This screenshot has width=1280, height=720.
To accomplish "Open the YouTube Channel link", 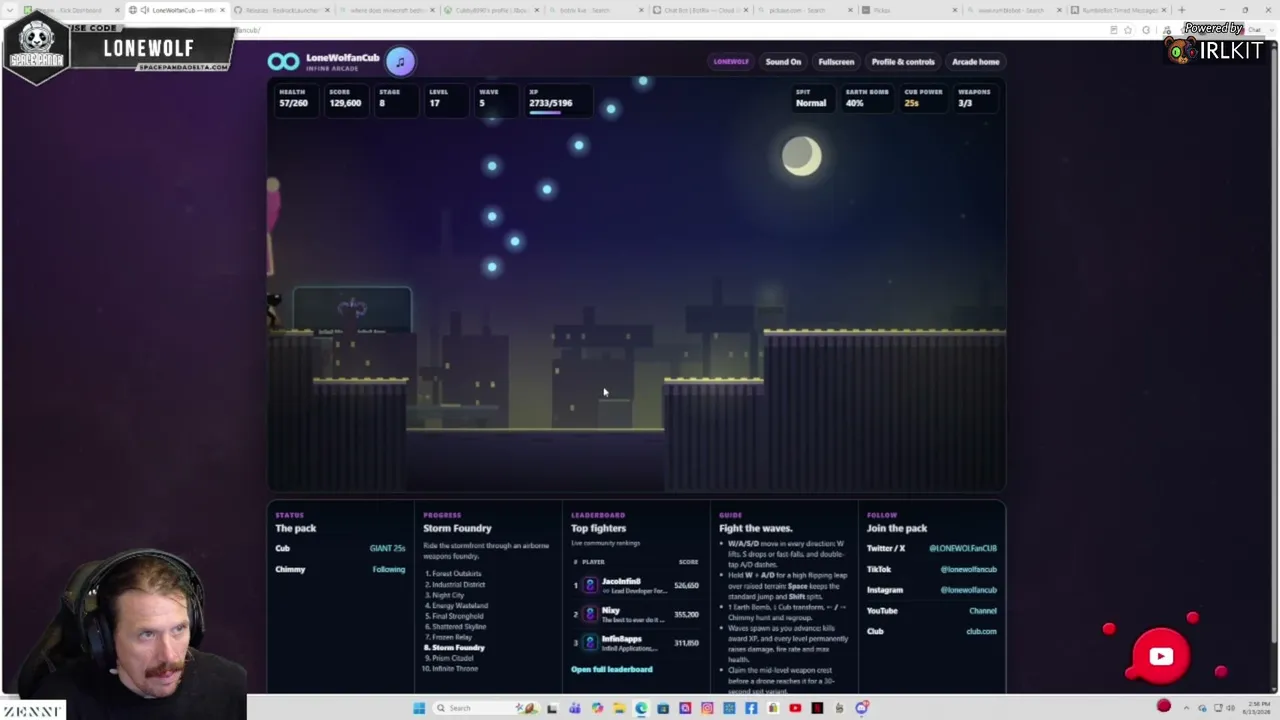I will [982, 611].
